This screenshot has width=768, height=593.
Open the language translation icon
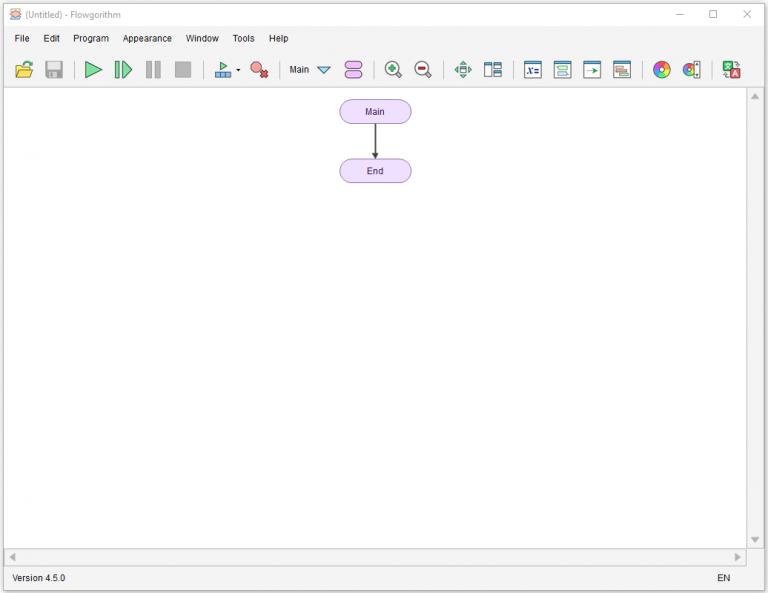(x=732, y=70)
